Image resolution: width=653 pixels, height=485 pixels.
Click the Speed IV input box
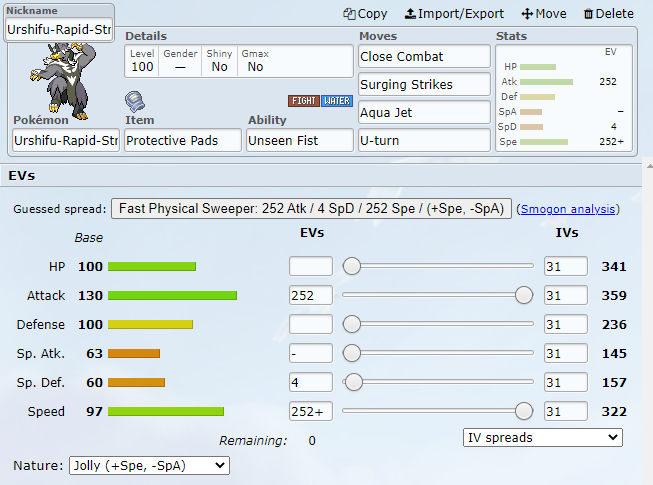pos(566,411)
